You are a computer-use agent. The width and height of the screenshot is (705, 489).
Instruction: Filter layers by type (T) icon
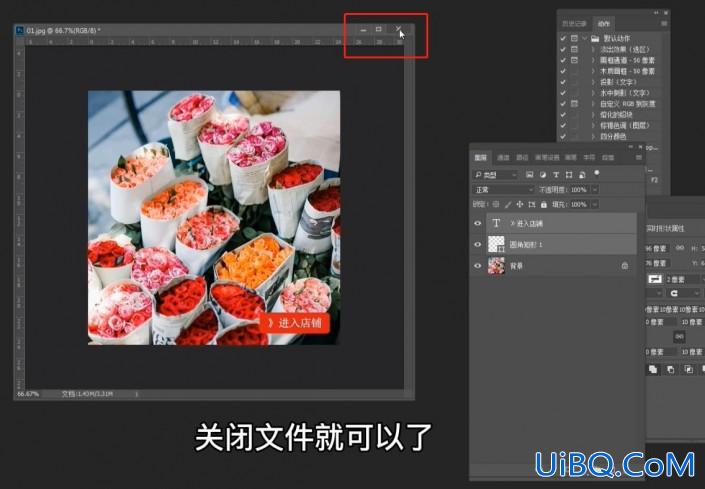(x=556, y=174)
